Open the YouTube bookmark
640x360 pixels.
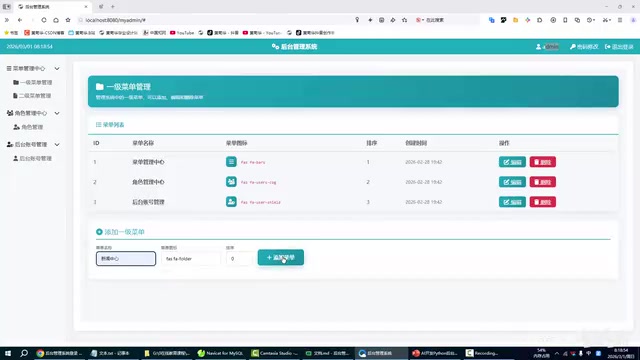182,33
